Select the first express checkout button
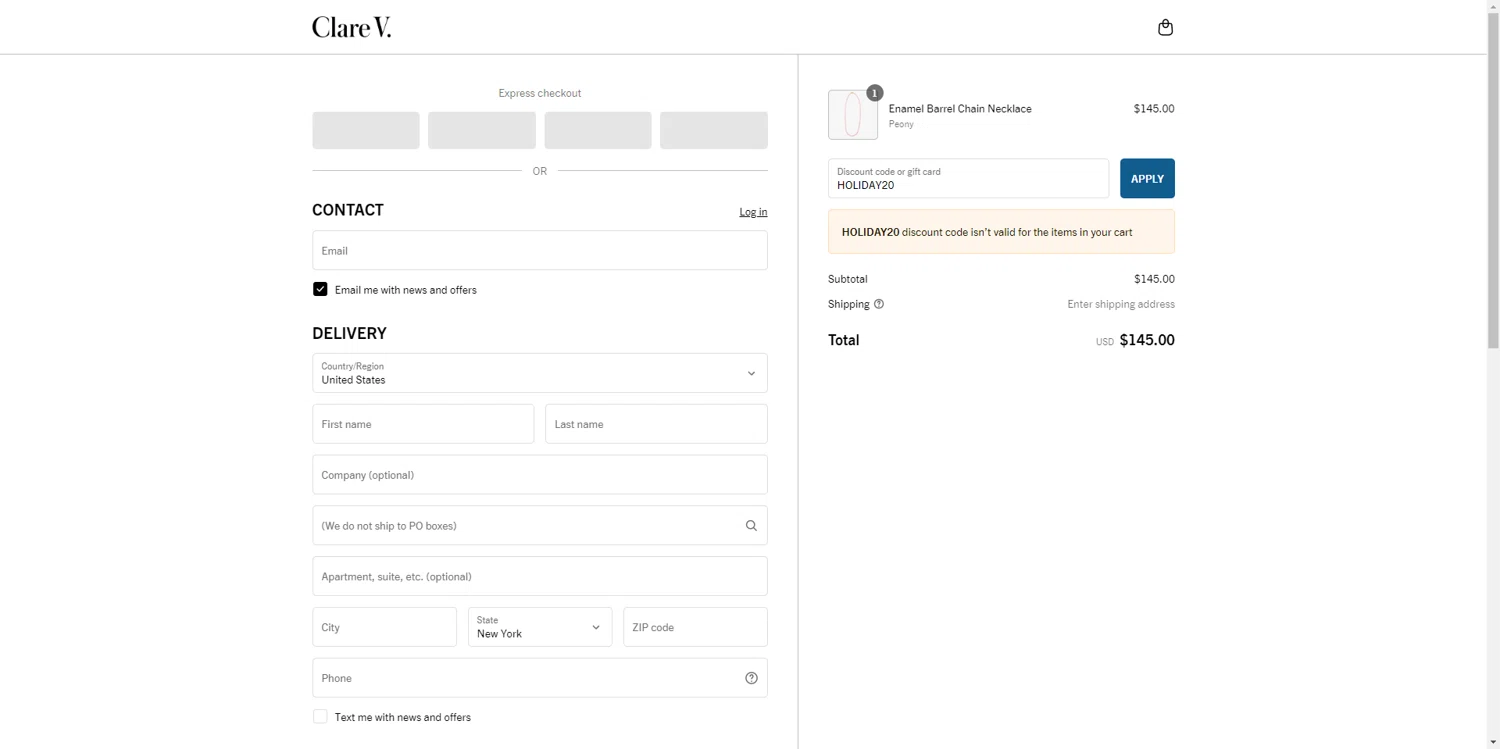 point(366,130)
